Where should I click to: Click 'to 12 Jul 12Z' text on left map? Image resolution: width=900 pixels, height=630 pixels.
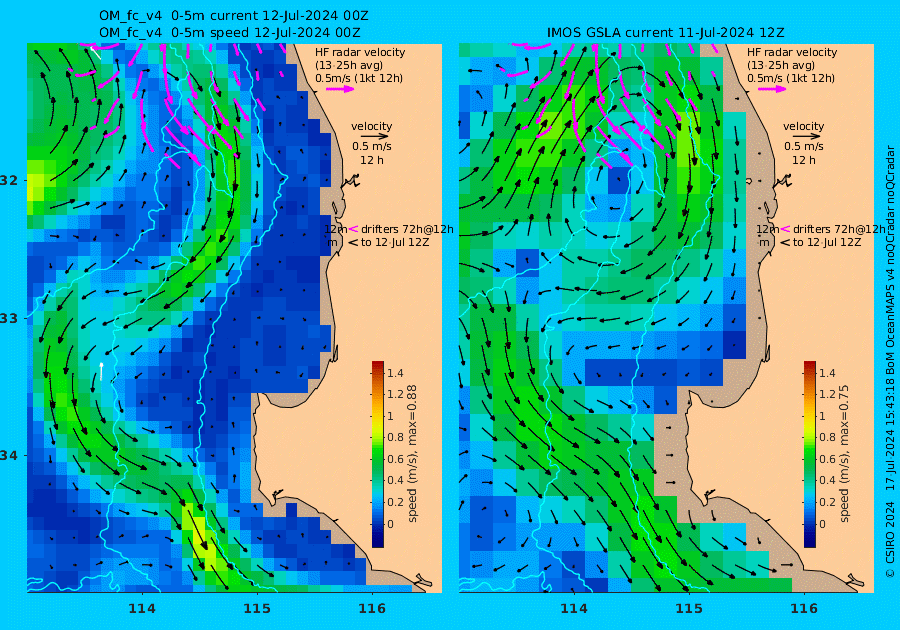click(x=395, y=242)
